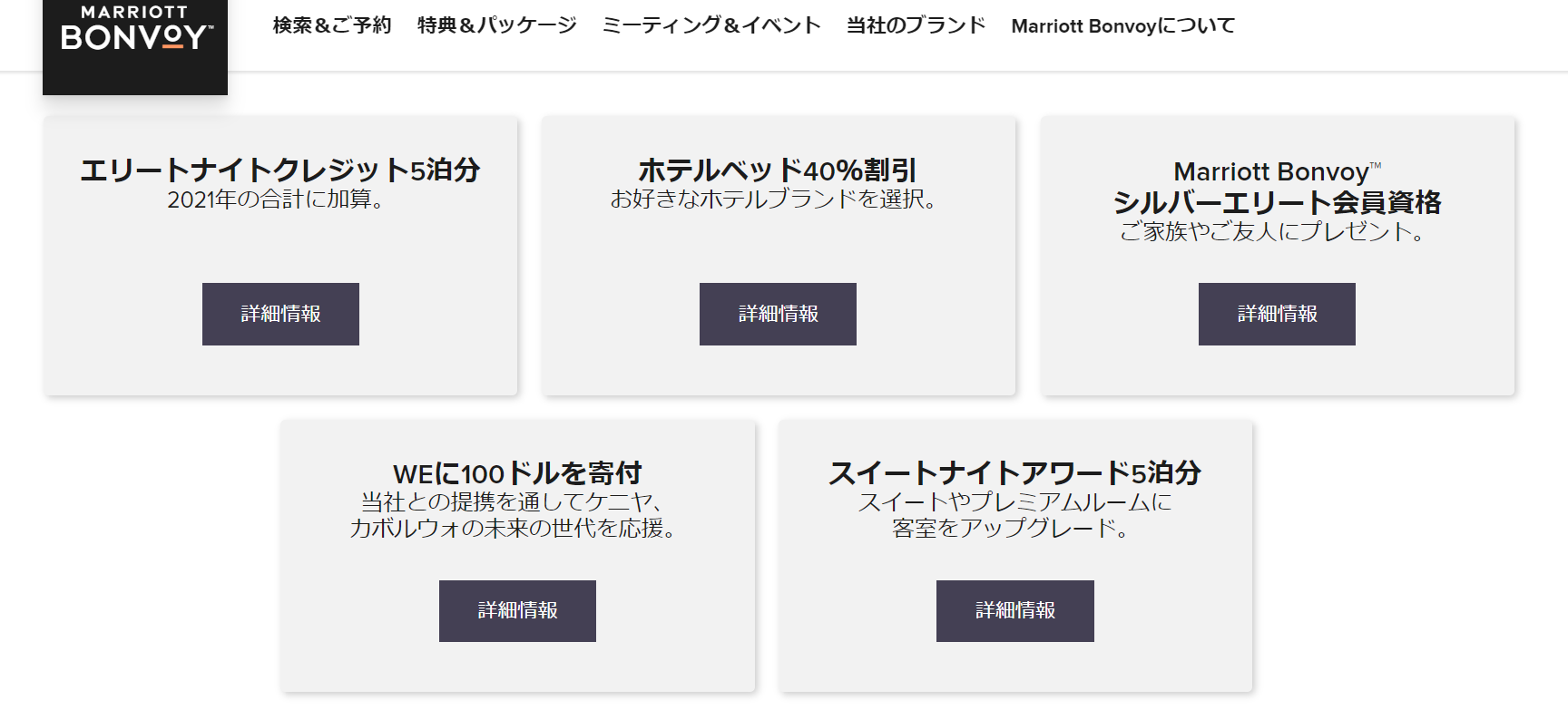Click the シルバーエリート会員資格 heading
The height and width of the screenshot is (710, 1568).
click(1277, 201)
